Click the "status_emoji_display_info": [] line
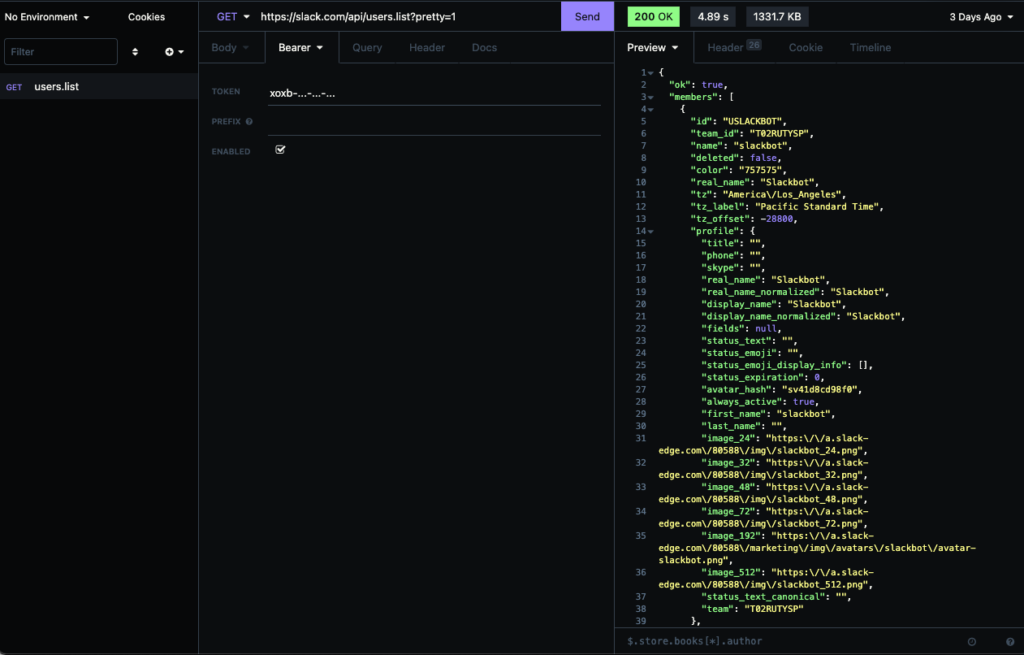 pos(788,365)
